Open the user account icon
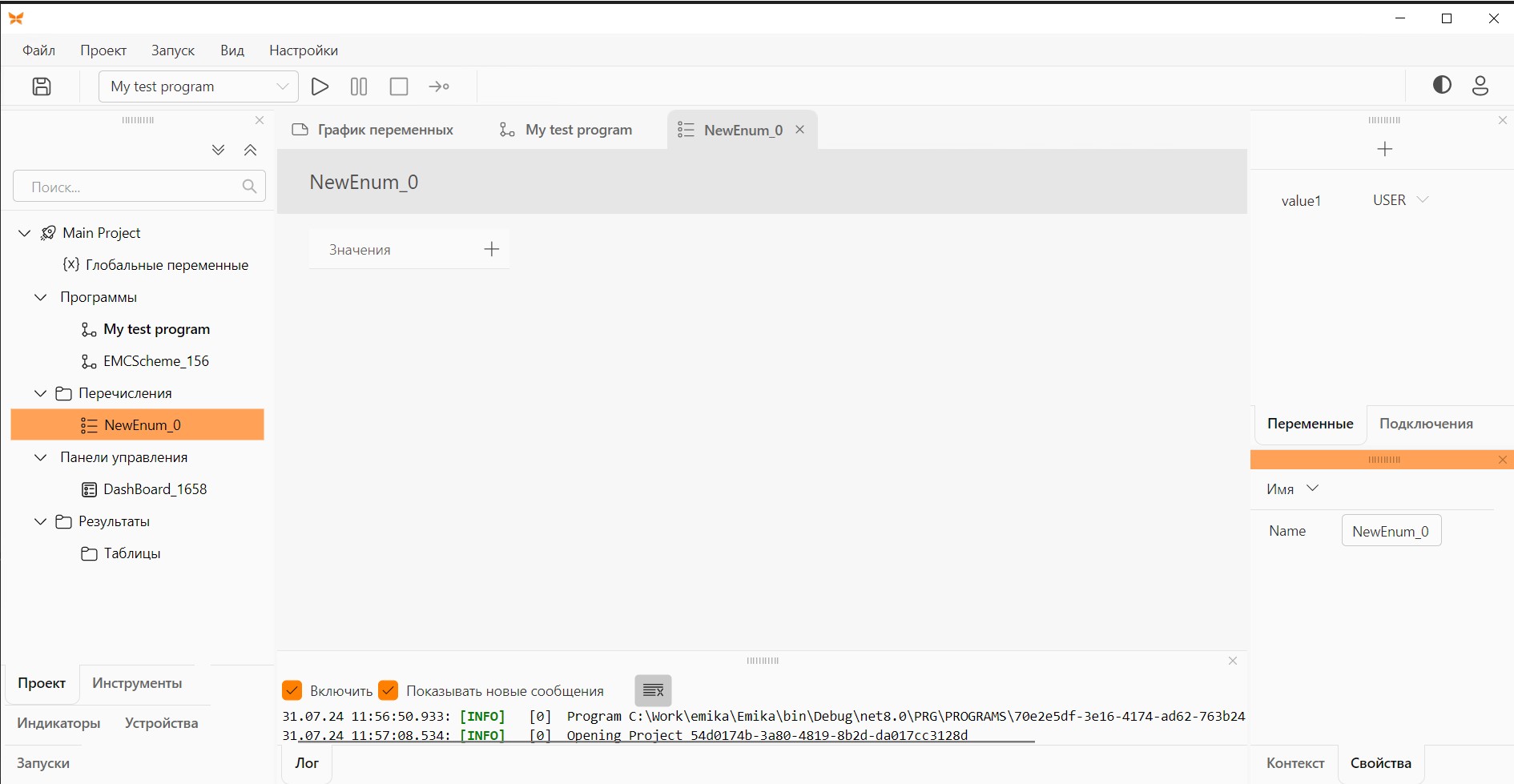Screen dimensions: 1514x784 coord(1480,86)
